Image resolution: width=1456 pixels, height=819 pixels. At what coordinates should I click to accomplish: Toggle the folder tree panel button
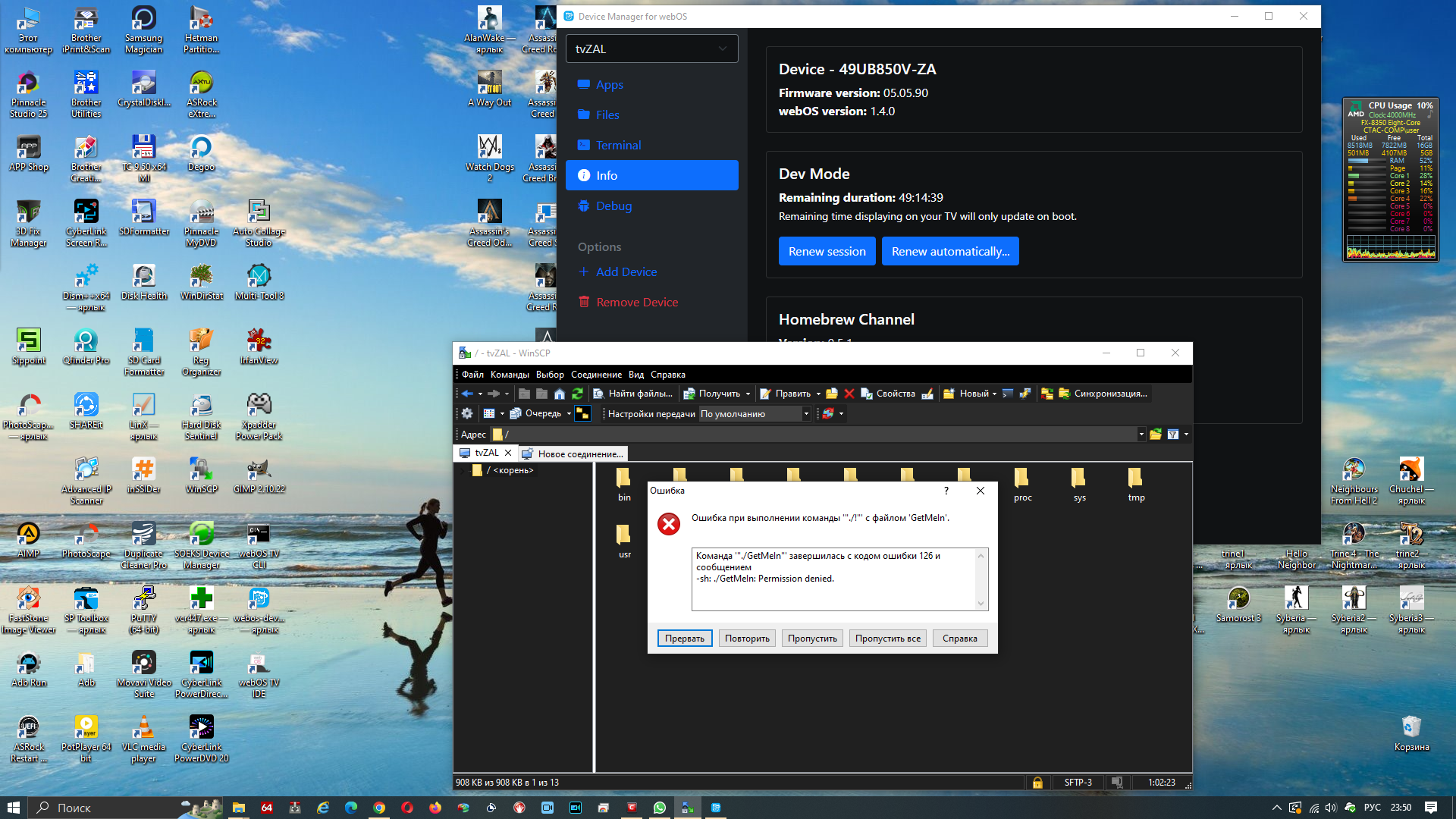click(x=582, y=413)
